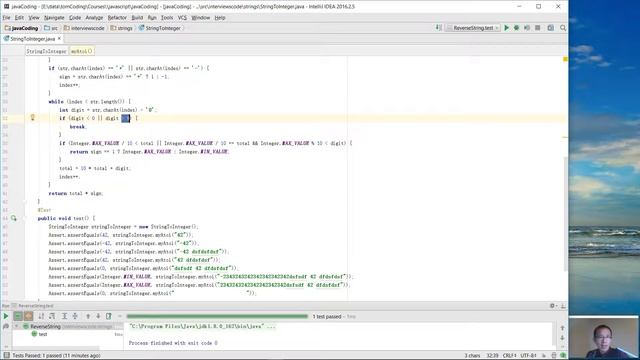Image resolution: width=640 pixels, height=360 pixels.
Task: Open the VCS menu
Action: coord(182,18)
